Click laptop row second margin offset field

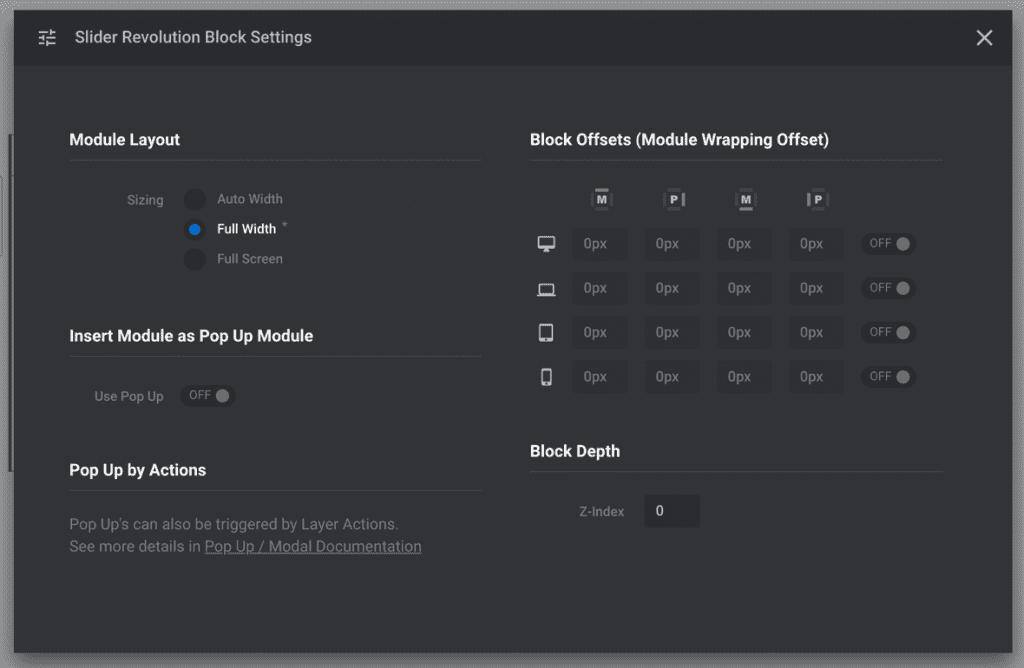click(744, 288)
